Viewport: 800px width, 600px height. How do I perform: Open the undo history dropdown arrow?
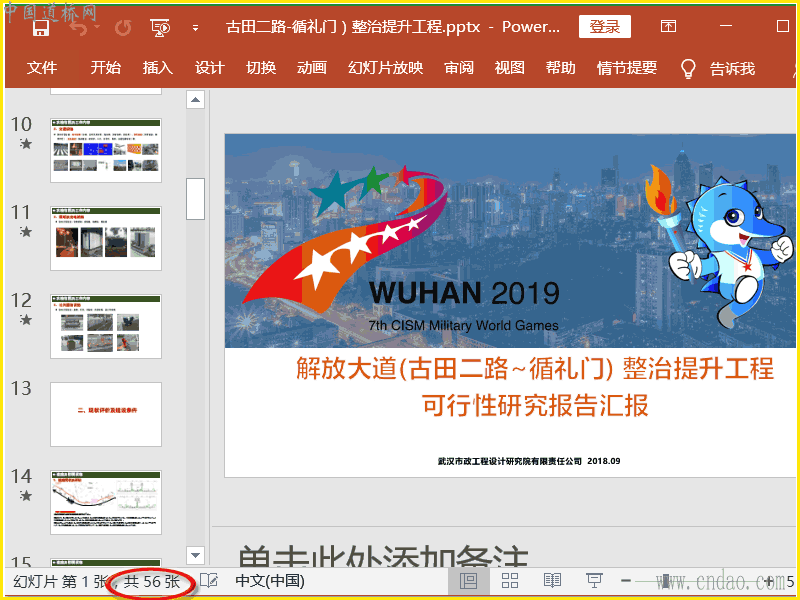(x=97, y=28)
